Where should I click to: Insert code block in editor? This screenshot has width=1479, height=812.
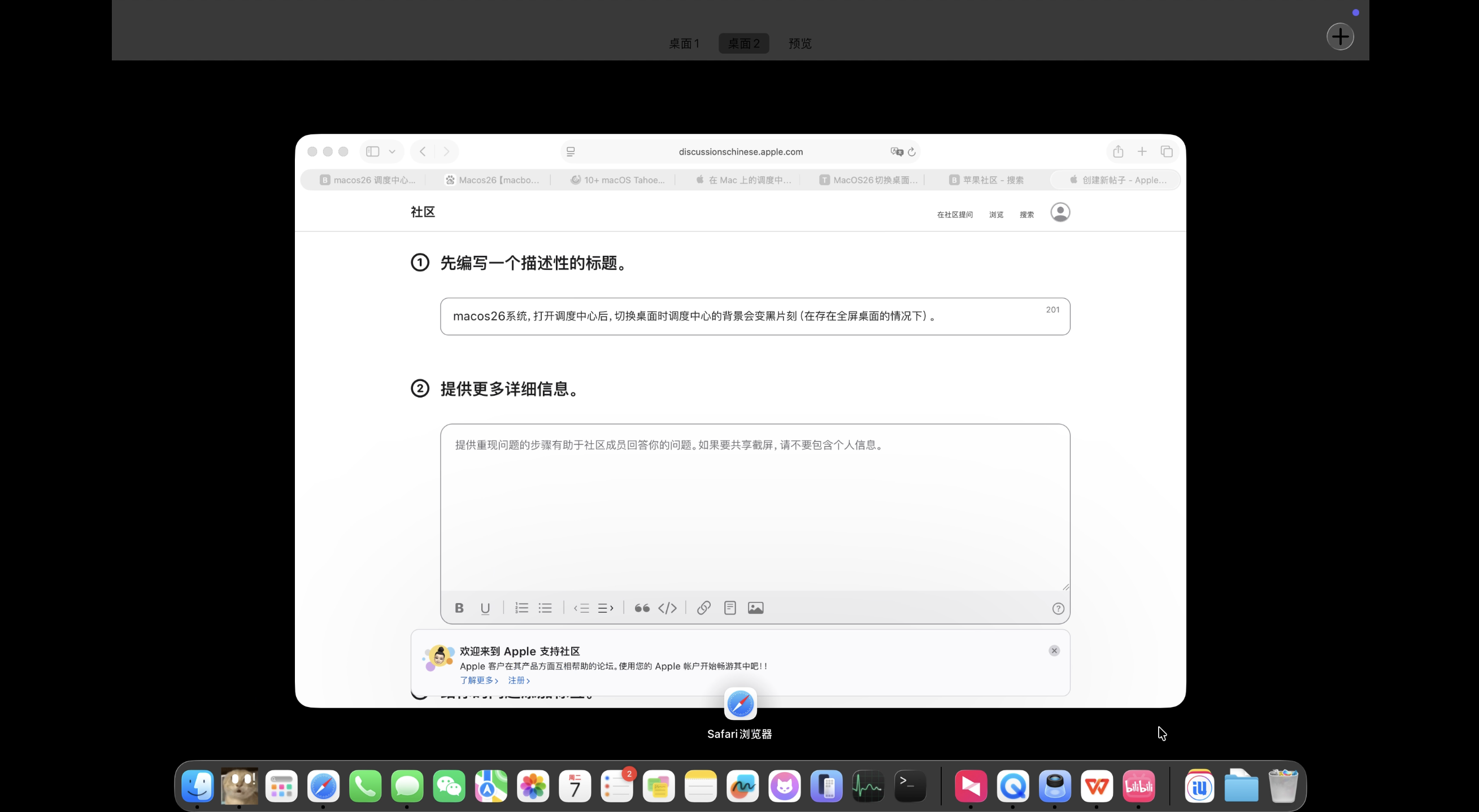point(667,608)
